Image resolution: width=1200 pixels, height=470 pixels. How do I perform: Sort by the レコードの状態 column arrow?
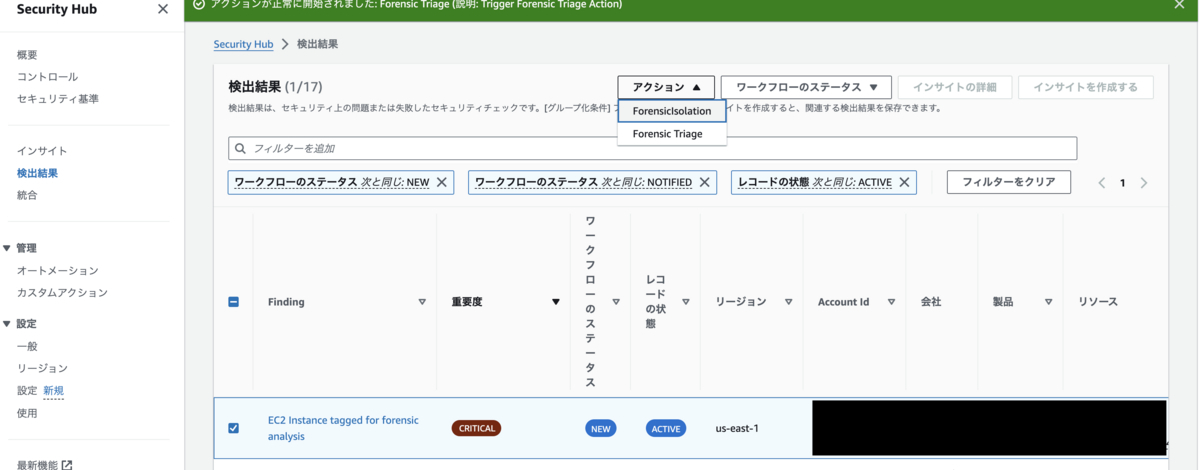686,302
